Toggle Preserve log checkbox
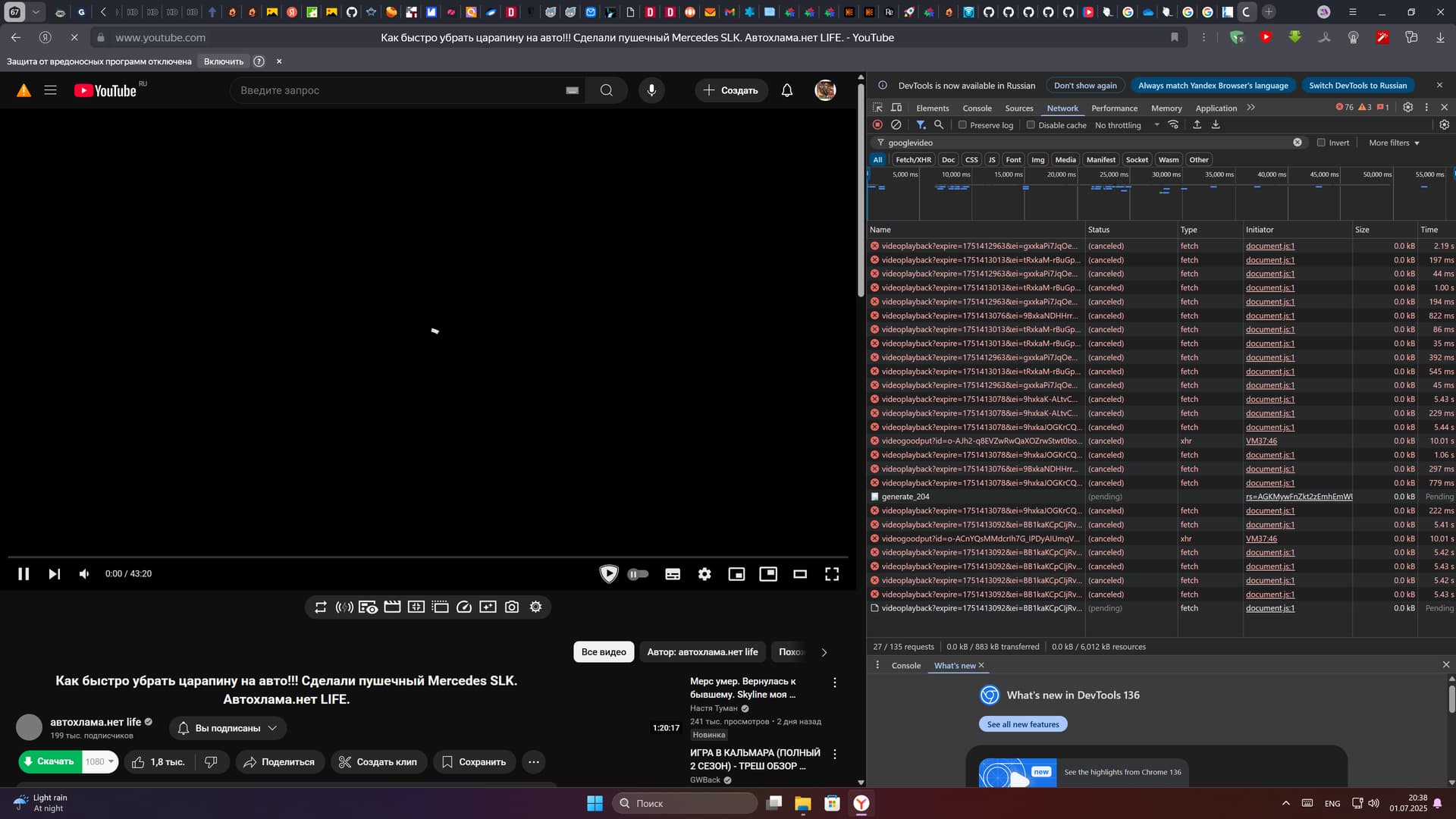 pyautogui.click(x=962, y=125)
